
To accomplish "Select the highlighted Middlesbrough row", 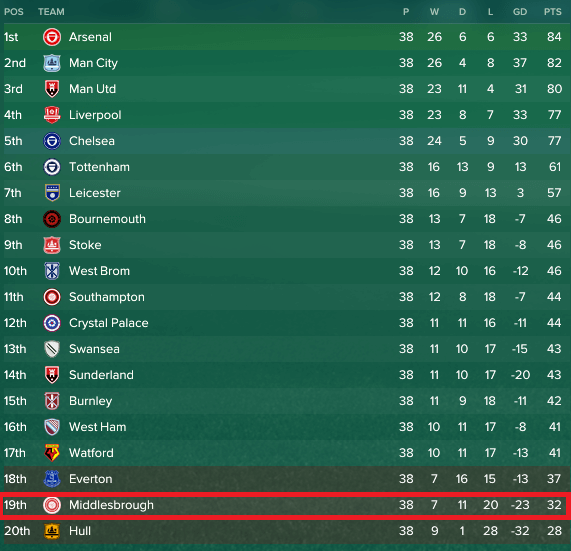I will click(x=284, y=505).
